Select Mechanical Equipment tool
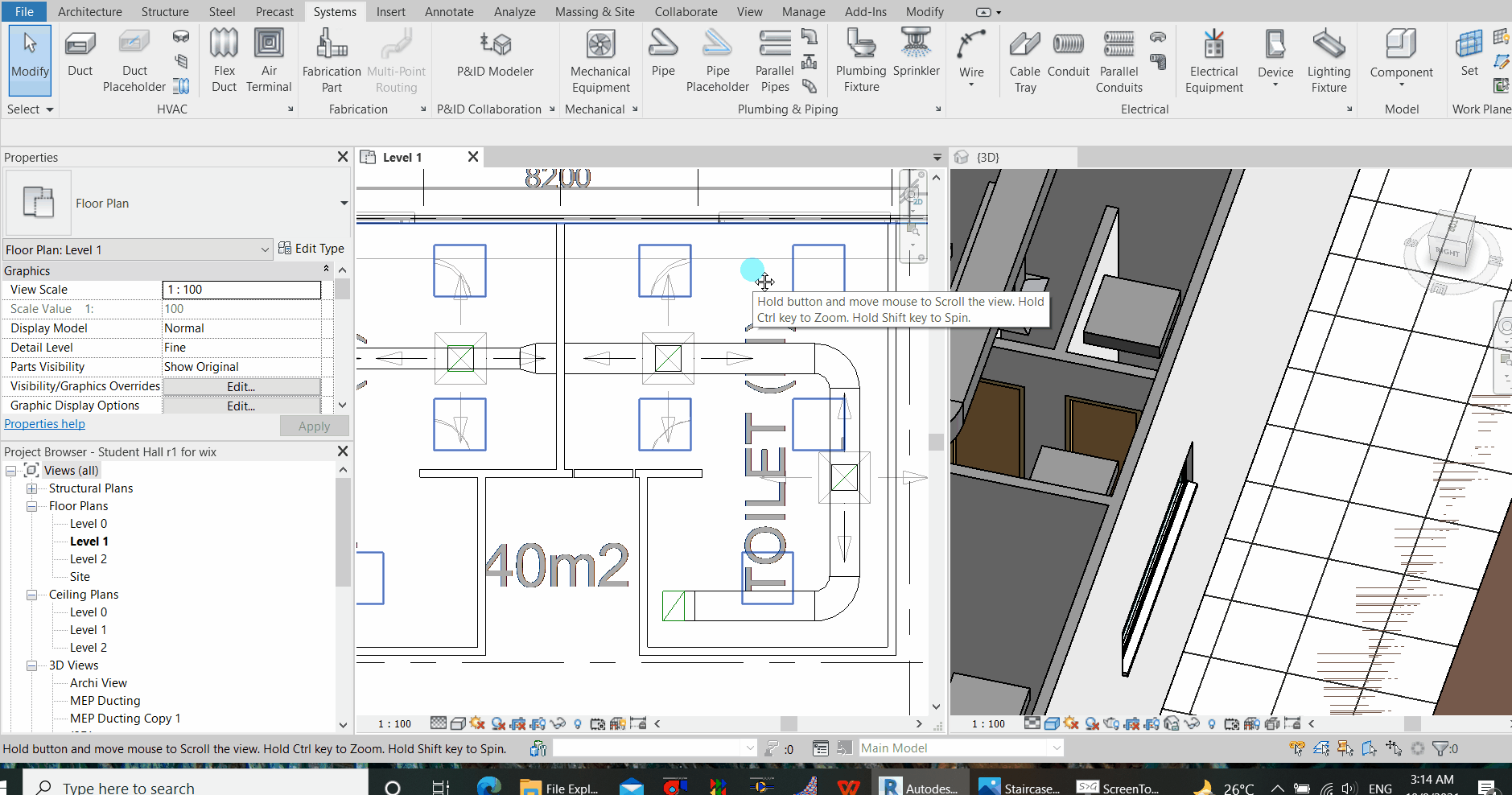Image resolution: width=1512 pixels, height=795 pixels. (600, 61)
